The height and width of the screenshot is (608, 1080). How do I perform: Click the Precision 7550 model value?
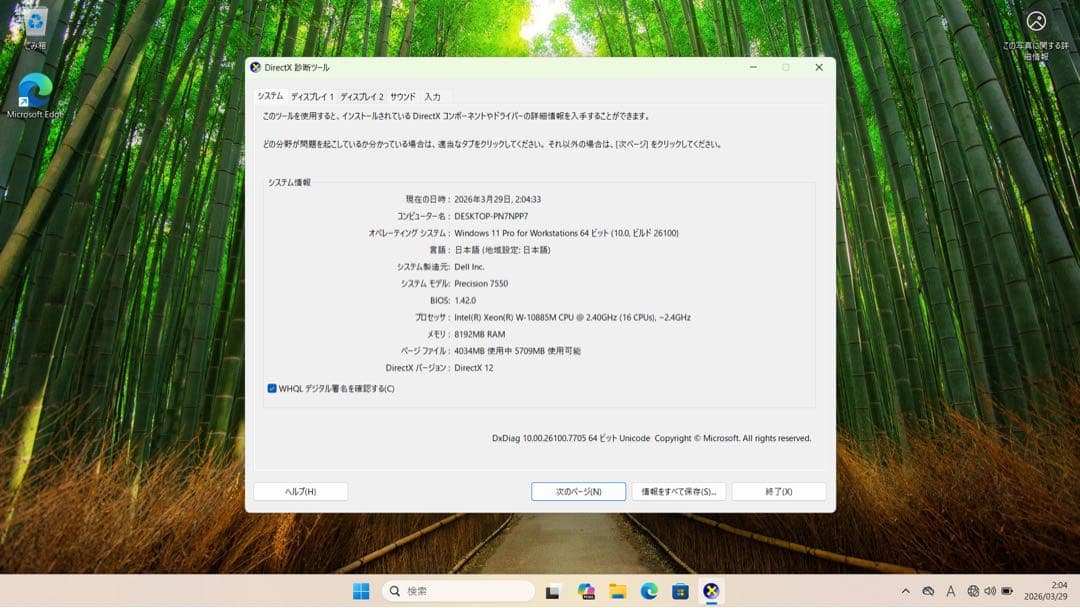coord(481,284)
